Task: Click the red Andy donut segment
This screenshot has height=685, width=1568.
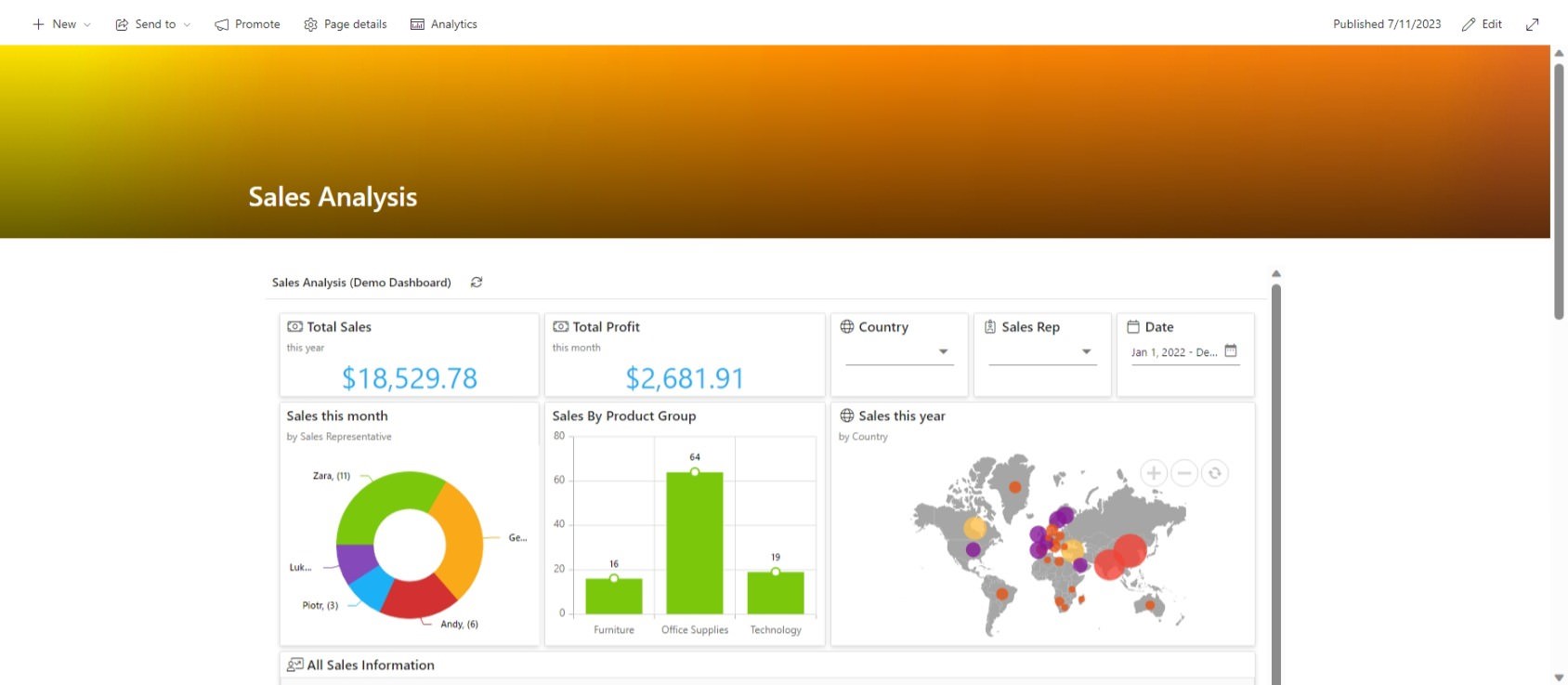Action: point(418,599)
